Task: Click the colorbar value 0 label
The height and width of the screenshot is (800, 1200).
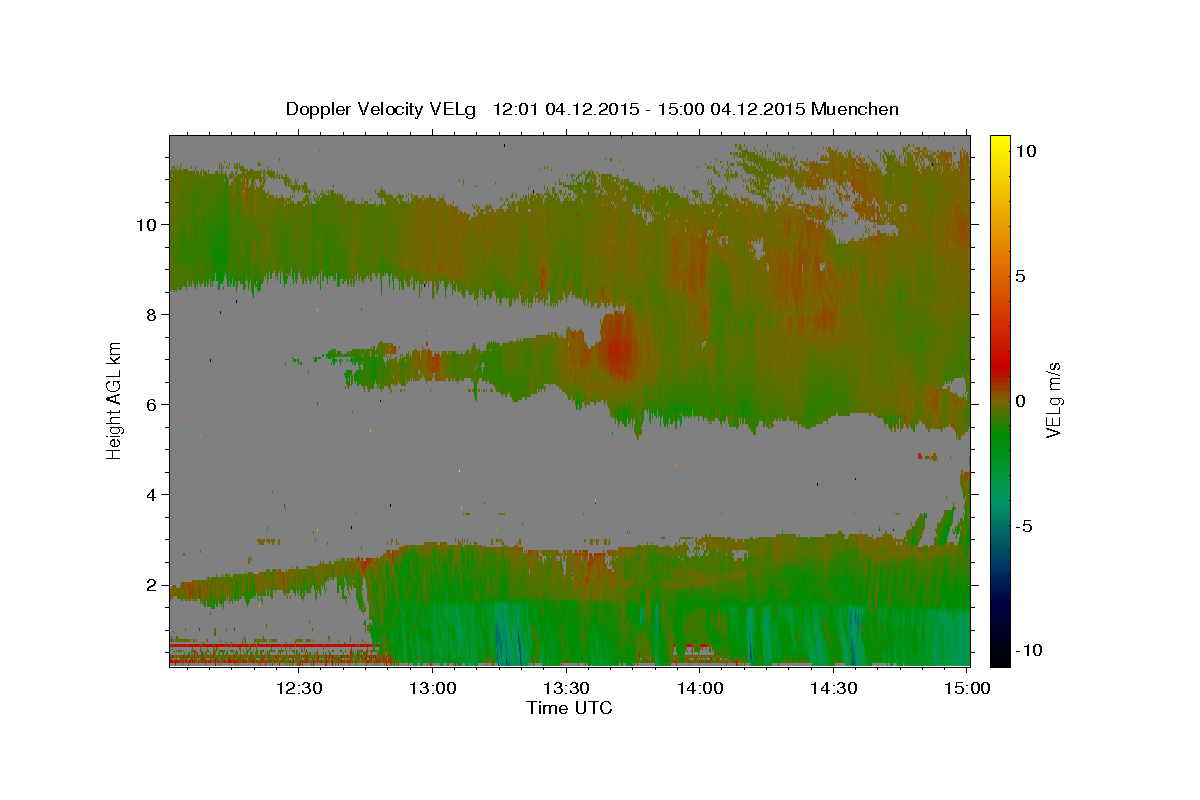Action: pyautogui.click(x=1021, y=401)
